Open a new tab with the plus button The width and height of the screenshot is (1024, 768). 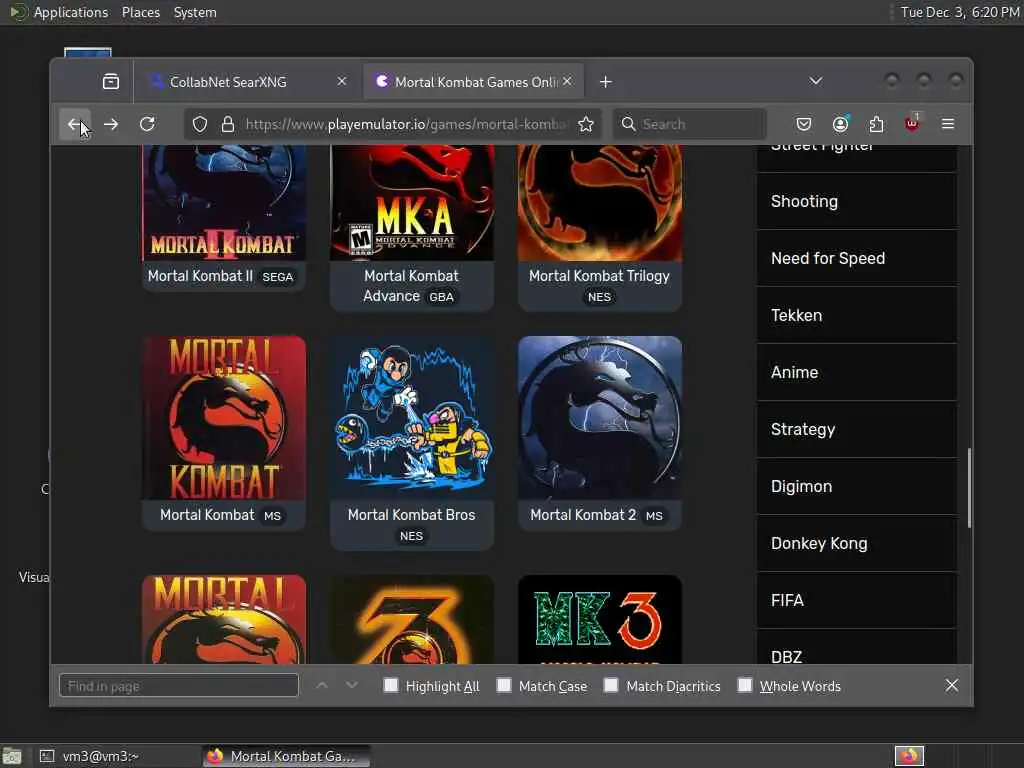[605, 82]
